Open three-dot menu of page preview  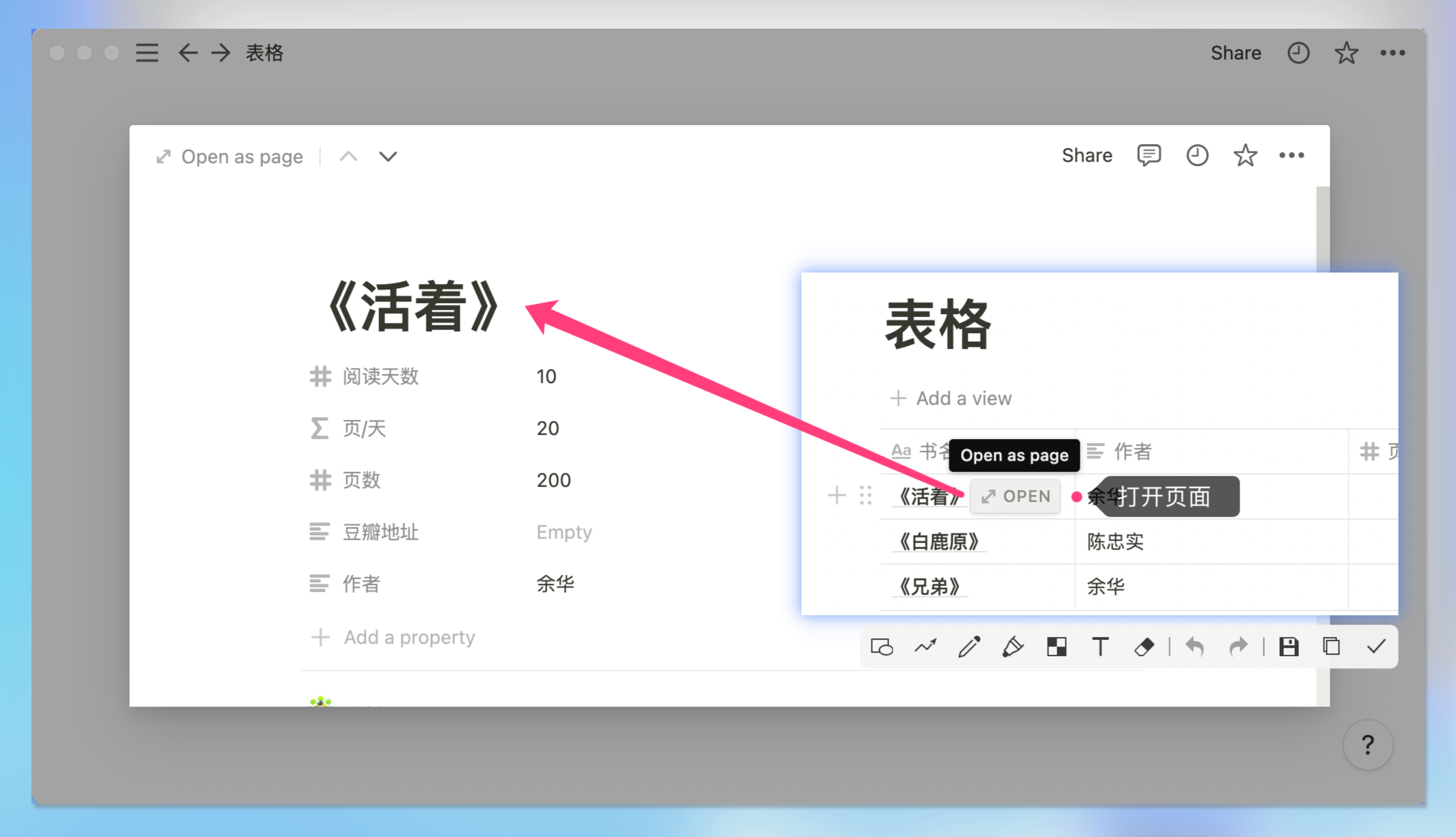pos(1291,156)
